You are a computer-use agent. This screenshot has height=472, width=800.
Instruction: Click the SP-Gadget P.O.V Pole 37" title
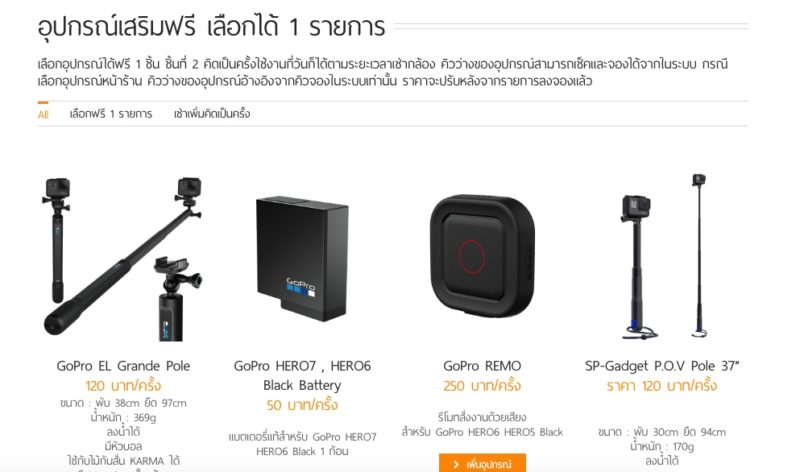(x=662, y=366)
